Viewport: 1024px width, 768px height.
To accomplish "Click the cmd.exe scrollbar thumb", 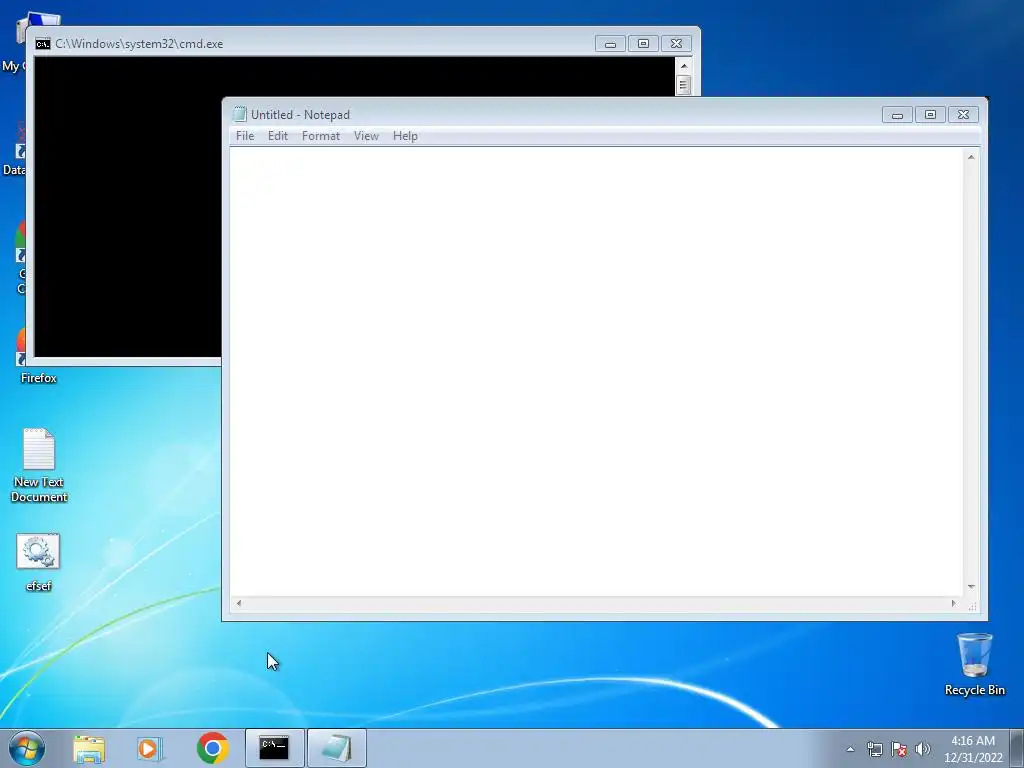I will (x=684, y=85).
